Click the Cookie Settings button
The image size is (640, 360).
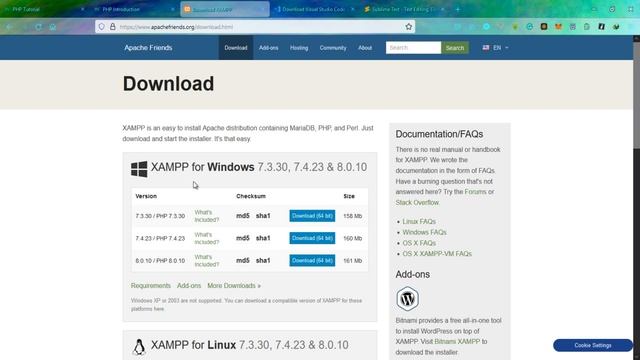click(593, 345)
